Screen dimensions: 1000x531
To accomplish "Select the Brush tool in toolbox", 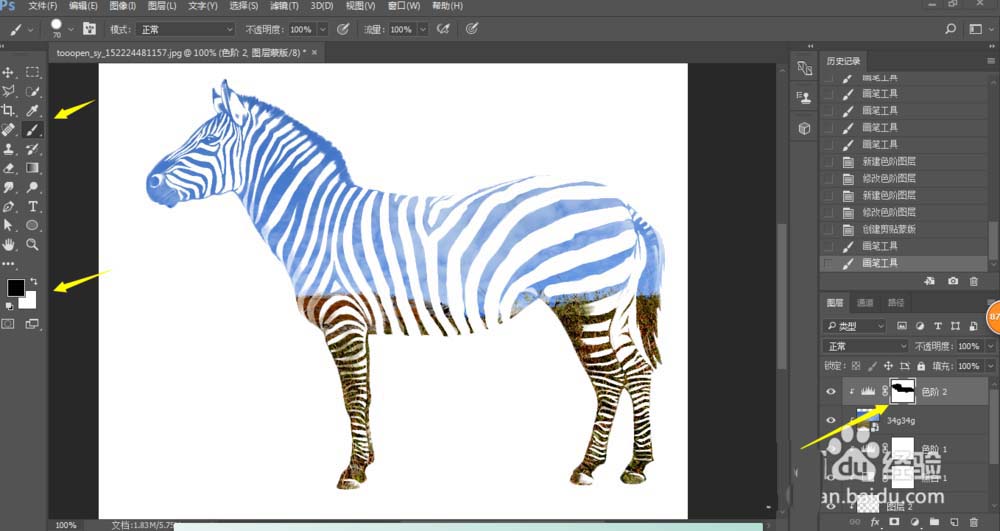I will point(33,130).
